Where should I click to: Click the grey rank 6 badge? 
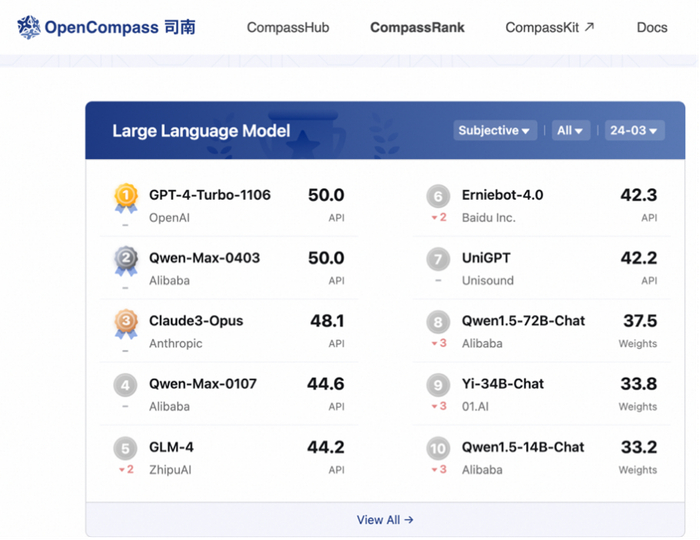(438, 196)
